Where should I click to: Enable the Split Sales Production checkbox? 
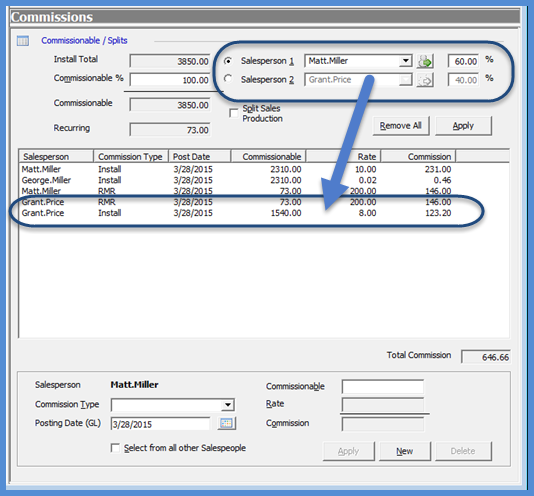point(234,113)
